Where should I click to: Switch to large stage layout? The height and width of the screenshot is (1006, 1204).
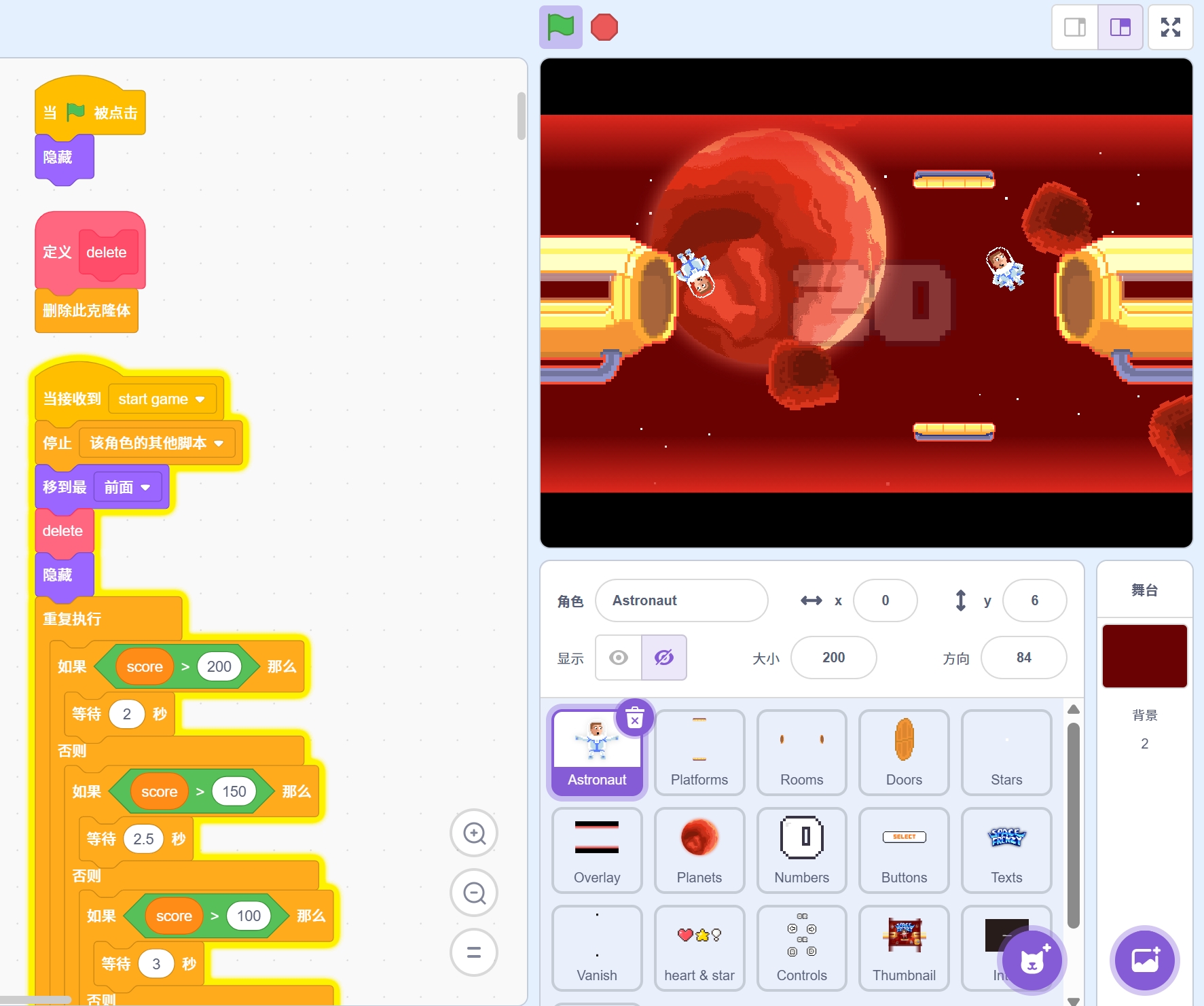click(x=1120, y=28)
